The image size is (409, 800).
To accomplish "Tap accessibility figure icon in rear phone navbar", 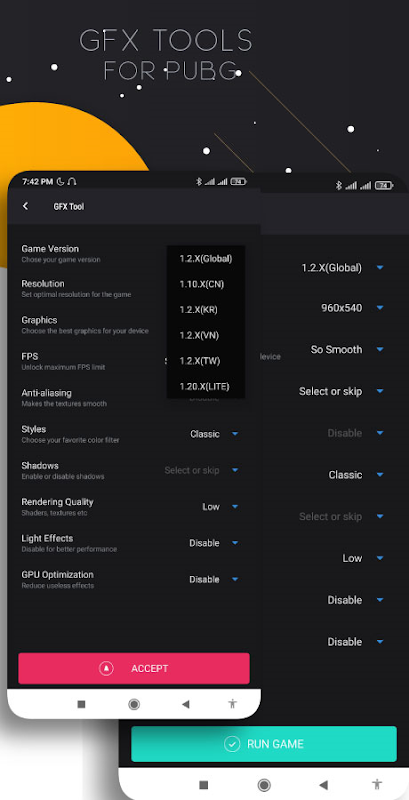I will pyautogui.click(x=377, y=784).
